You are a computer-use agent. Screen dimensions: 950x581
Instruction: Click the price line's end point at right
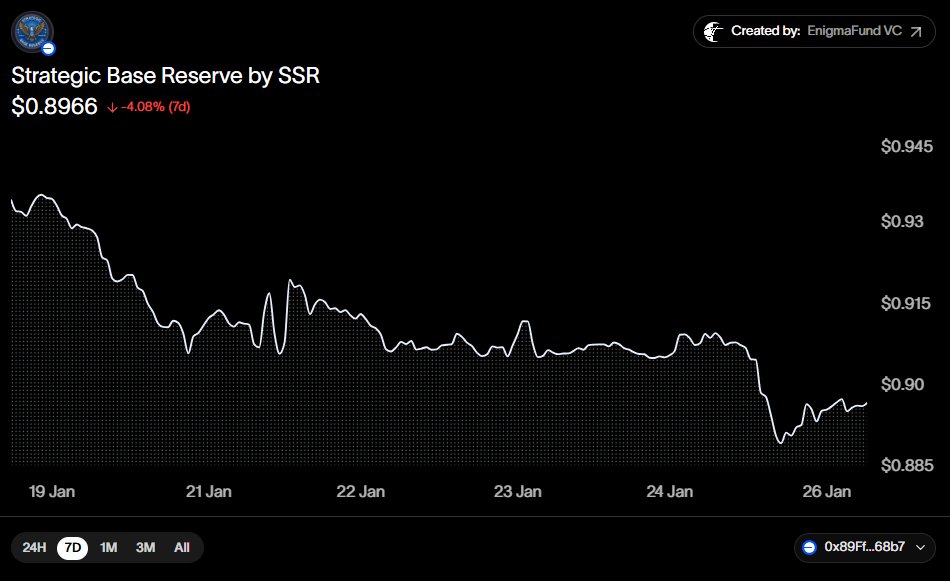point(866,403)
